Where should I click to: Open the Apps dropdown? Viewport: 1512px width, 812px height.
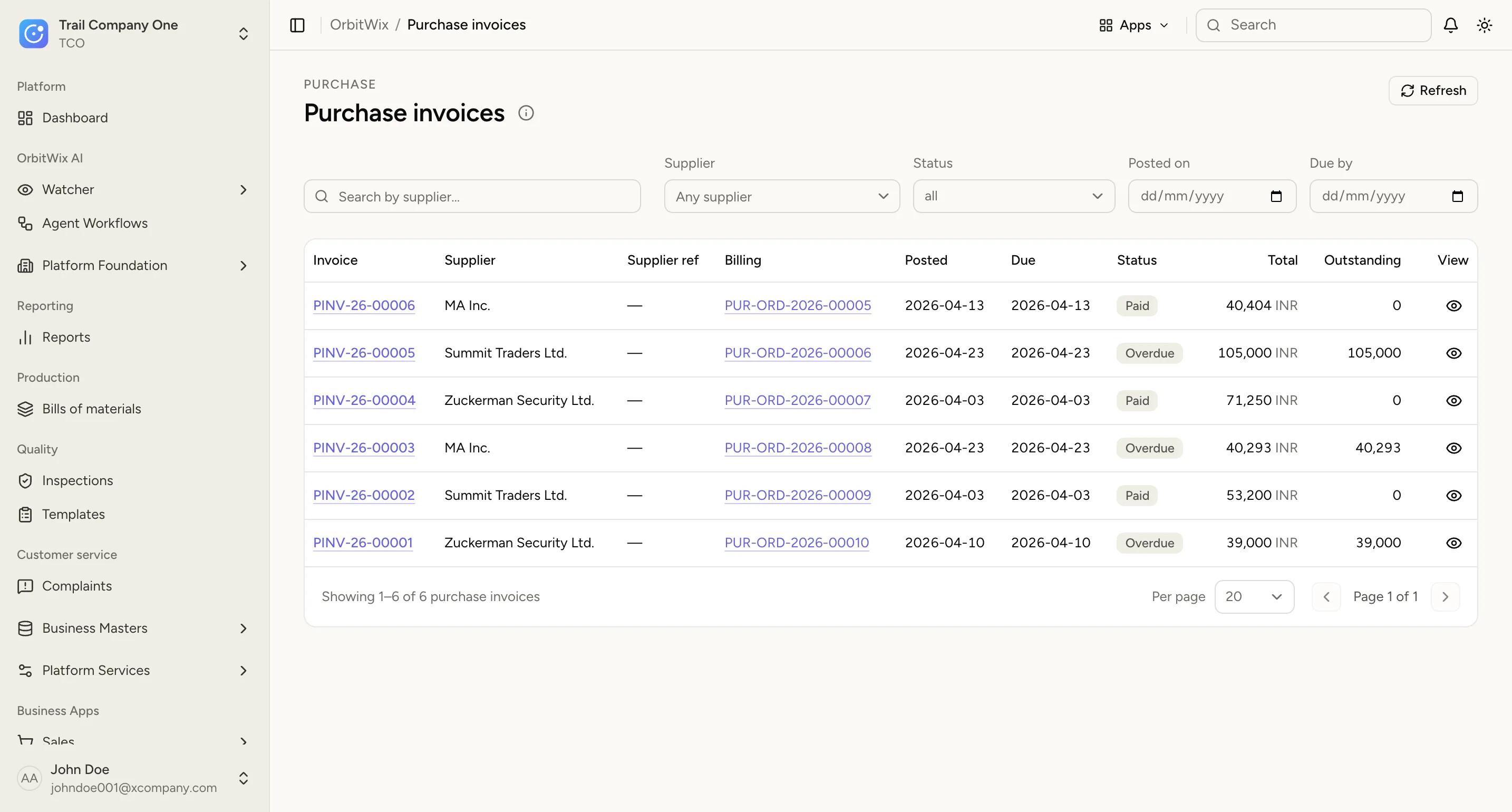tap(1134, 25)
